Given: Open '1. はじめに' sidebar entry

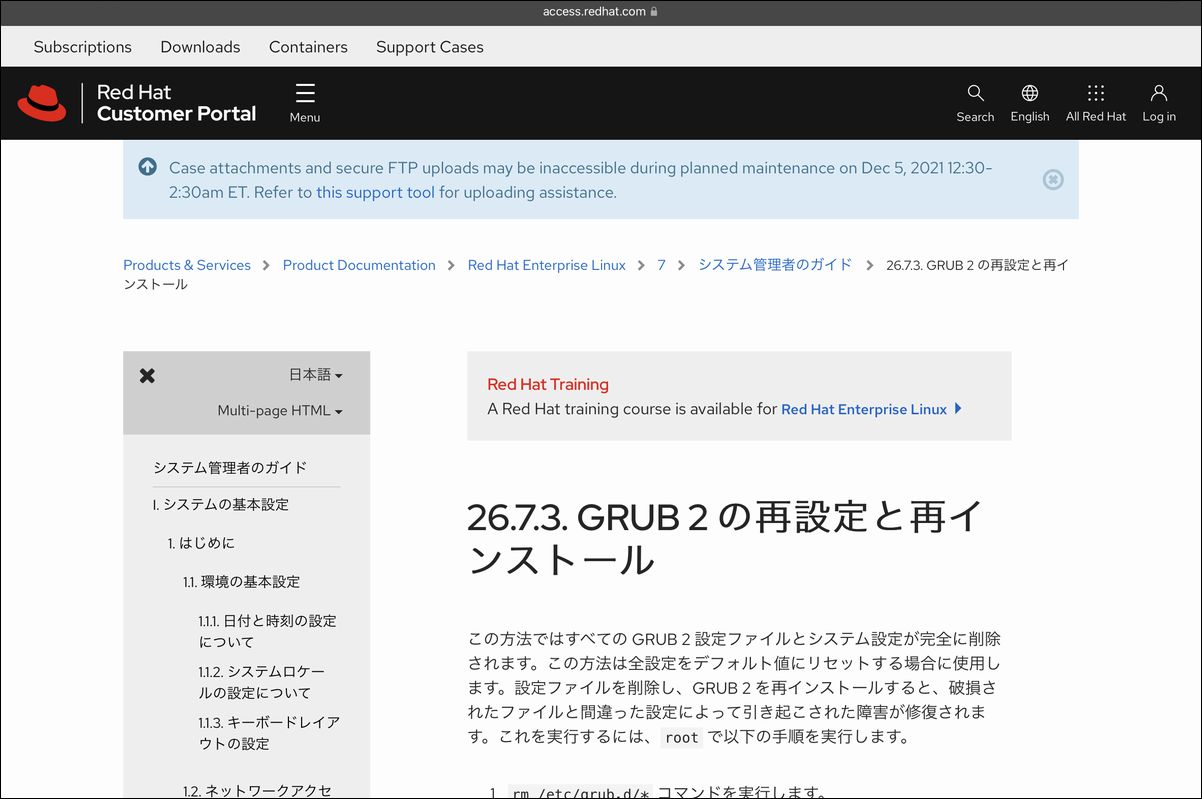Looking at the screenshot, I should pos(201,543).
